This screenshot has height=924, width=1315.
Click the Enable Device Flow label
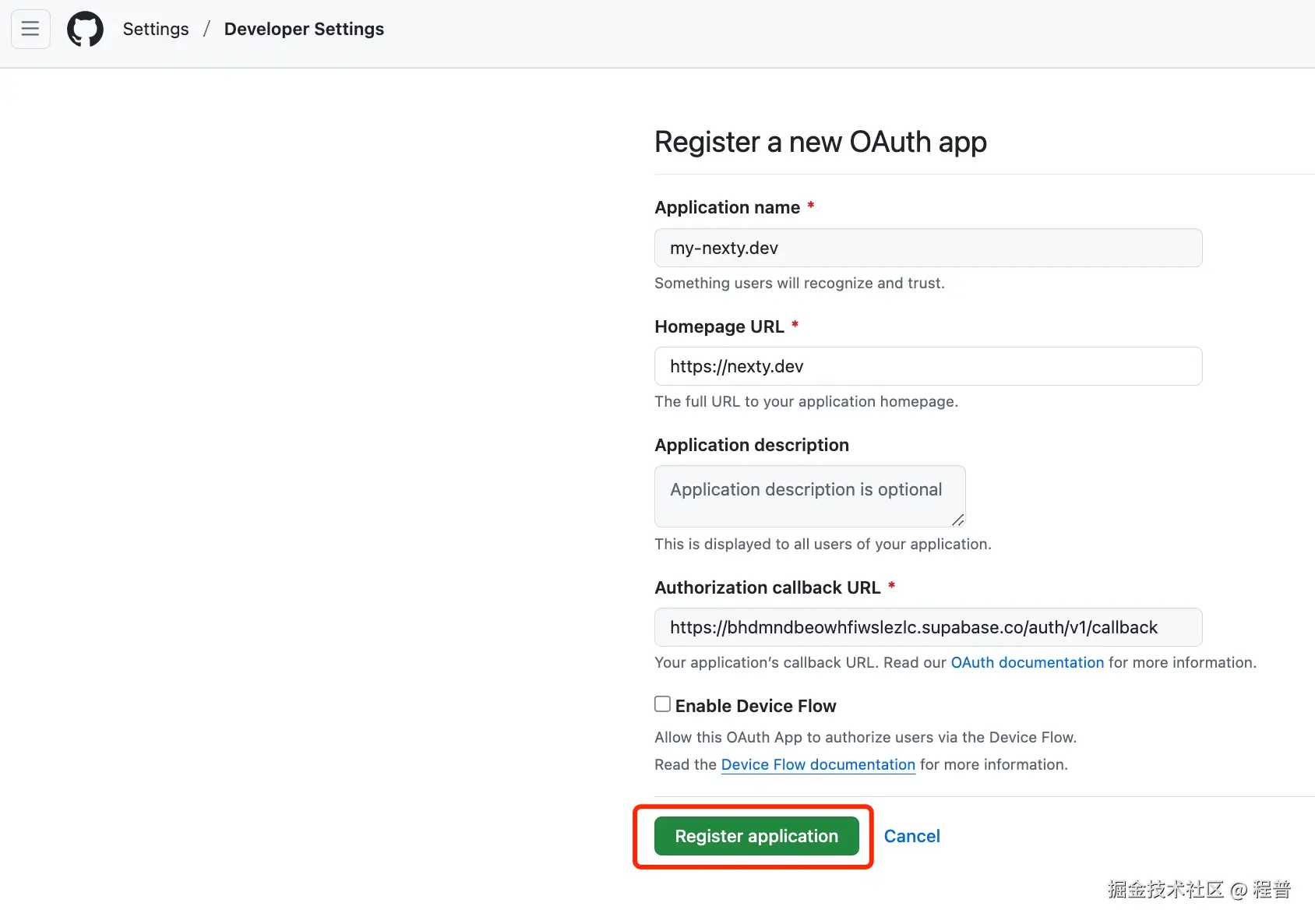coord(755,706)
